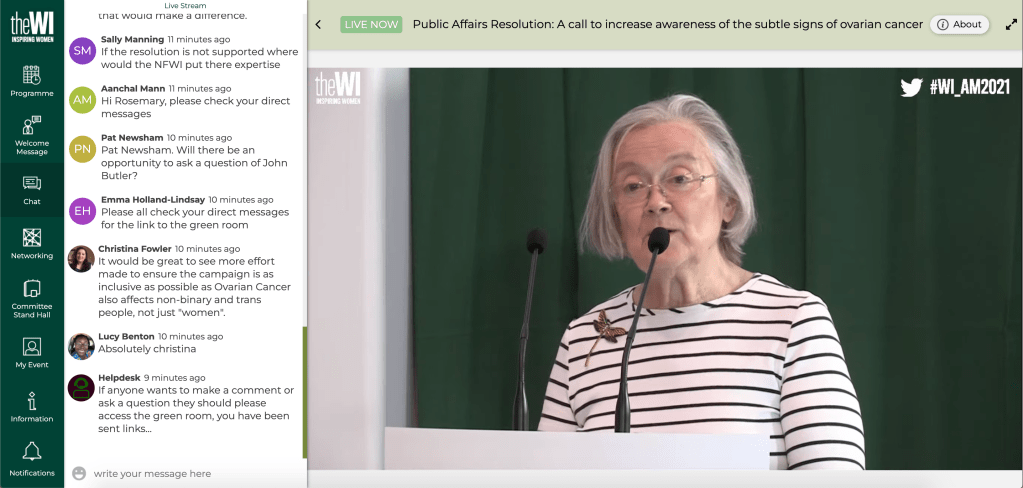Expand the video to fullscreen
1023x488 pixels.
(x=1011, y=25)
